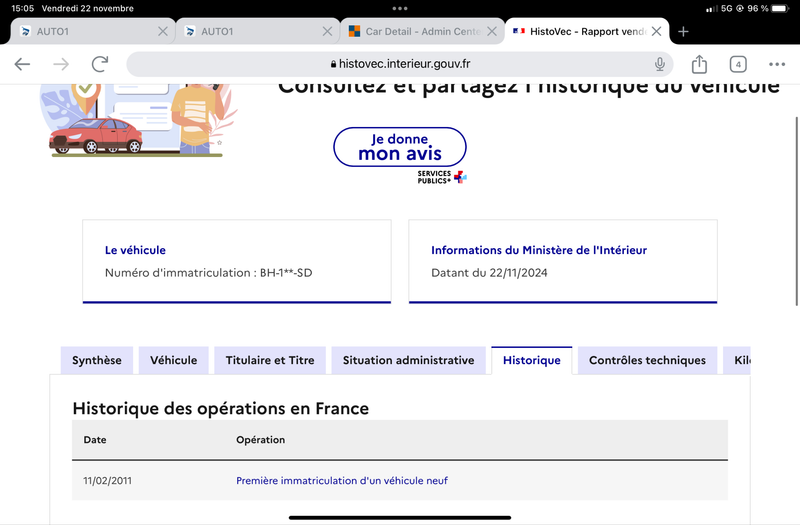Image resolution: width=800 pixels, height=525 pixels.
Task: Select the Situation administrative tab
Action: (409, 360)
